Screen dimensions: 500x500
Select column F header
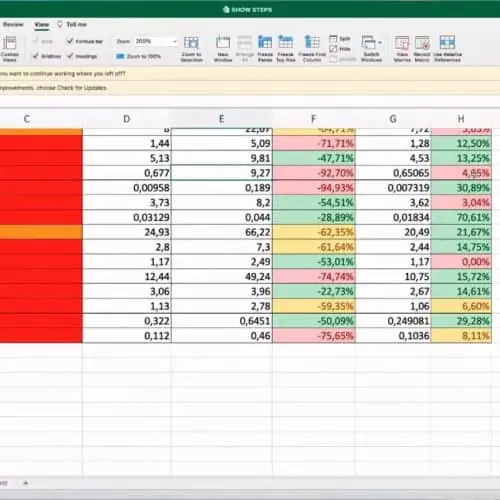tap(314, 119)
